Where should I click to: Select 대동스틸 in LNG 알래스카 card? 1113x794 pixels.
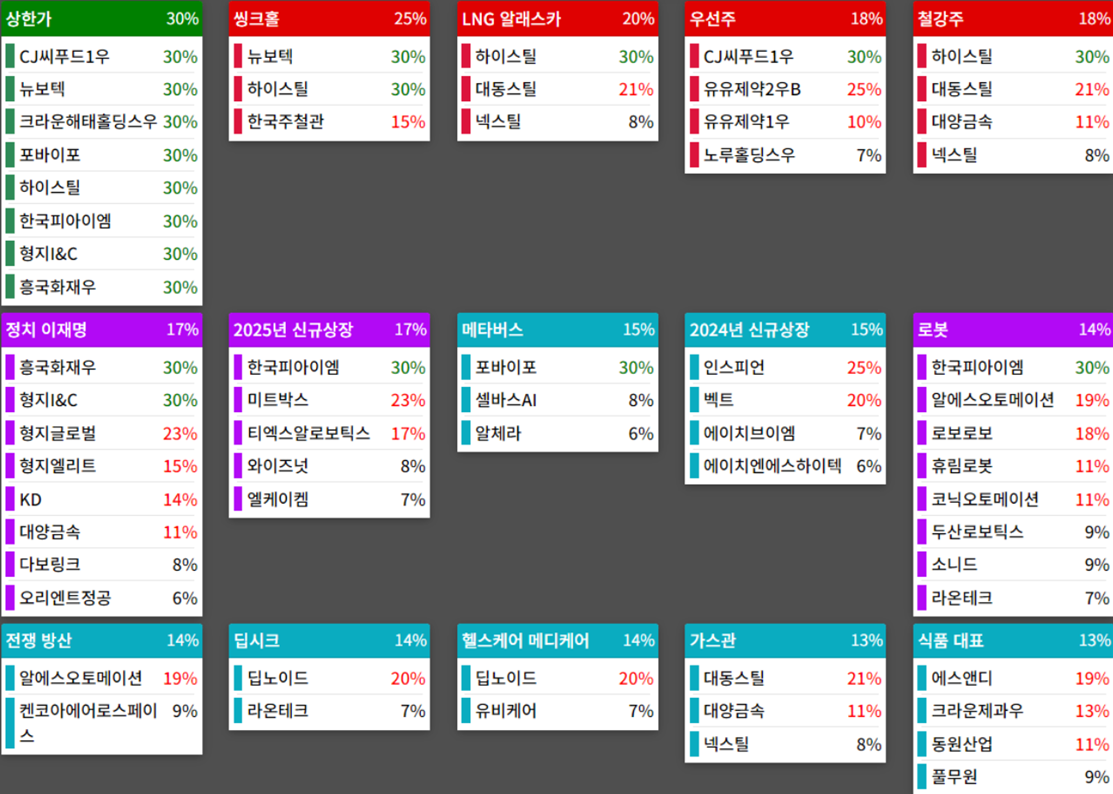(557, 89)
